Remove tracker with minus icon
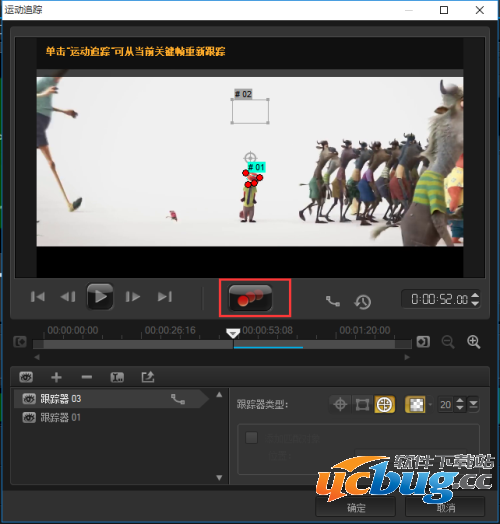The height and width of the screenshot is (524, 500). pyautogui.click(x=87, y=377)
